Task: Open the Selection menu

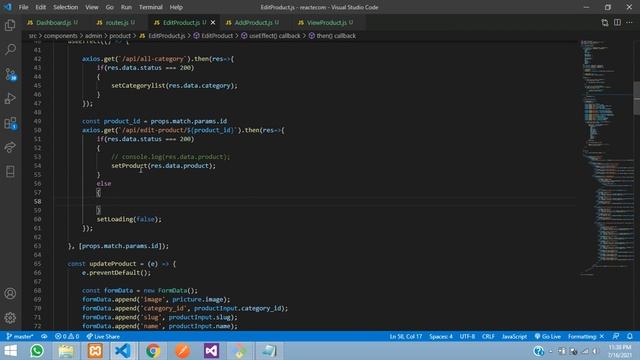Action: click(x=65, y=7)
